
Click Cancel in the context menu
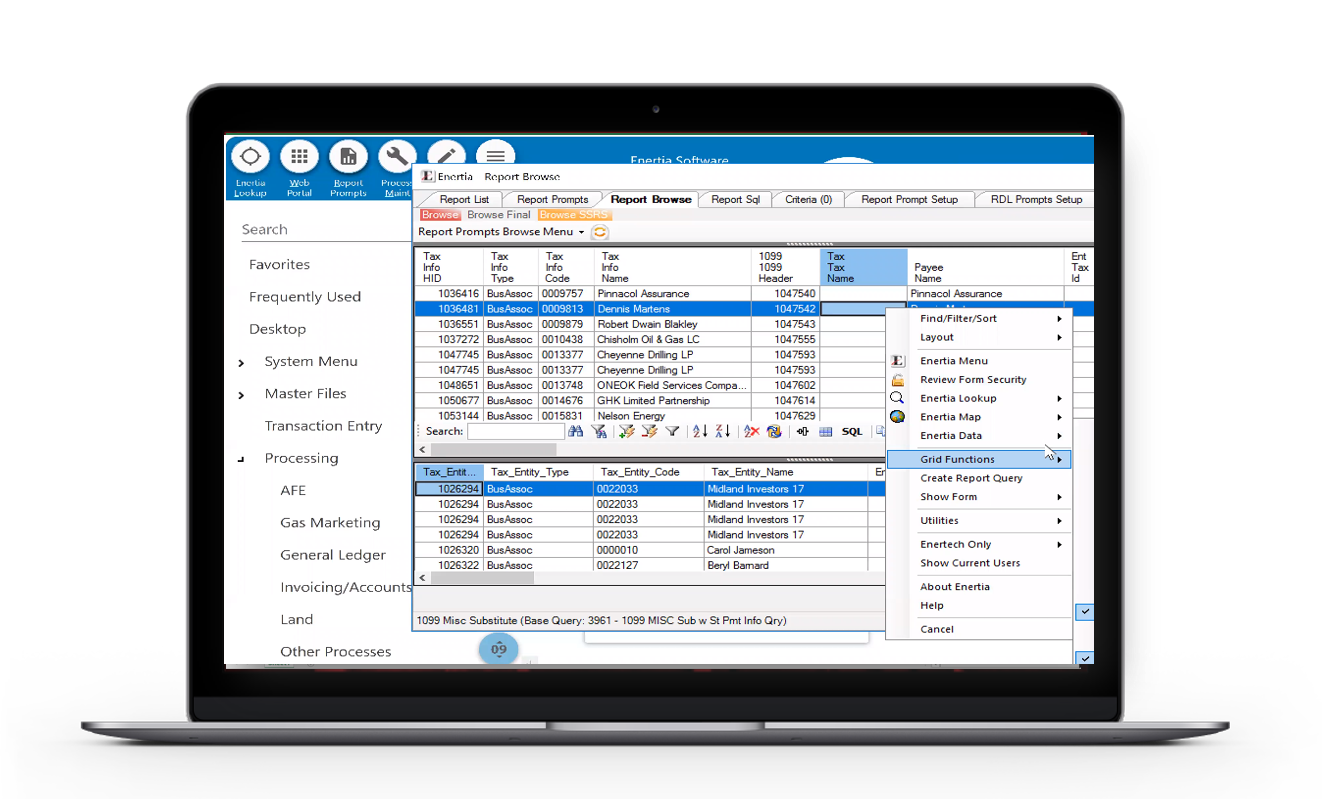click(979, 629)
